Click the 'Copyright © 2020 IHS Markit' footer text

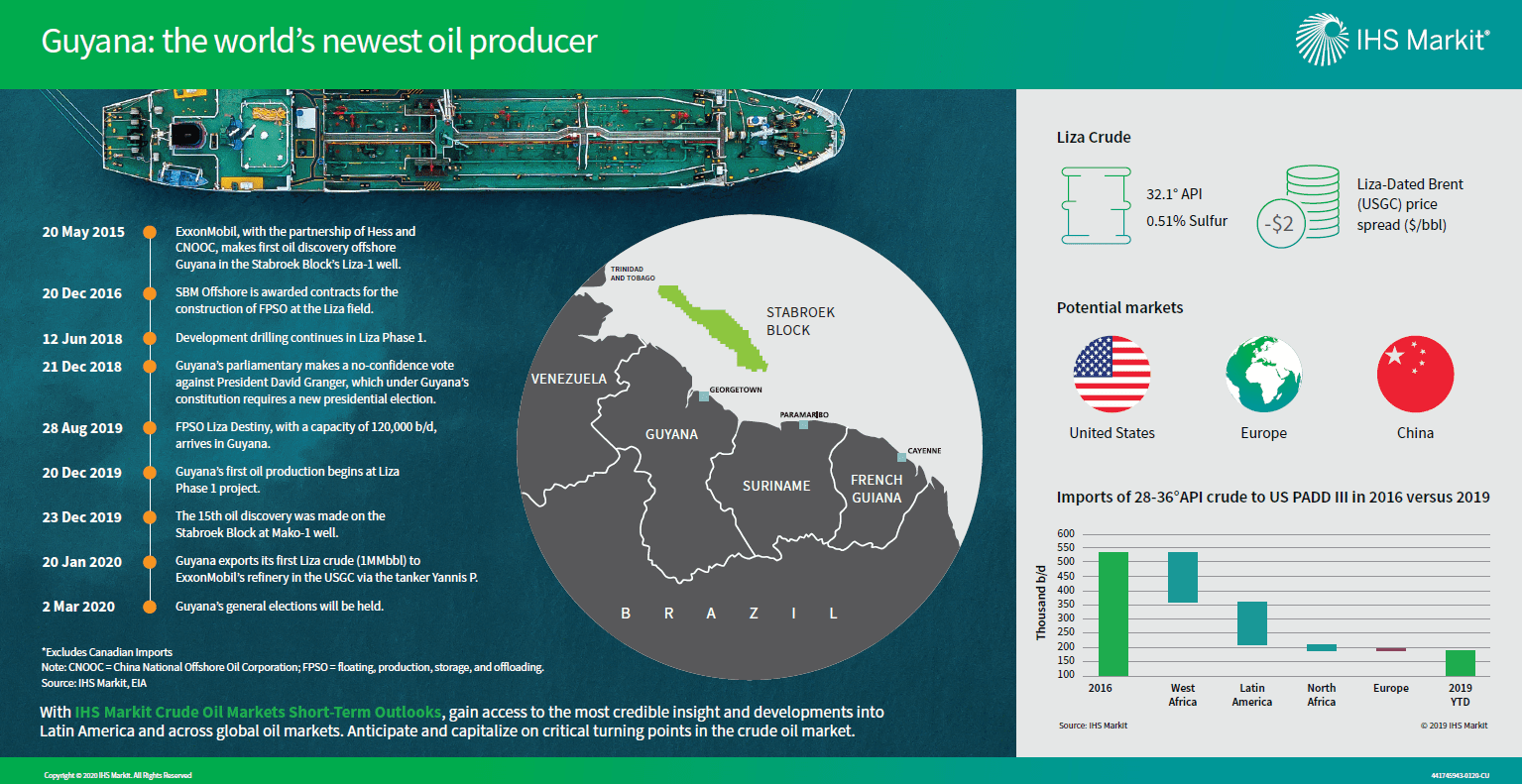click(x=118, y=775)
